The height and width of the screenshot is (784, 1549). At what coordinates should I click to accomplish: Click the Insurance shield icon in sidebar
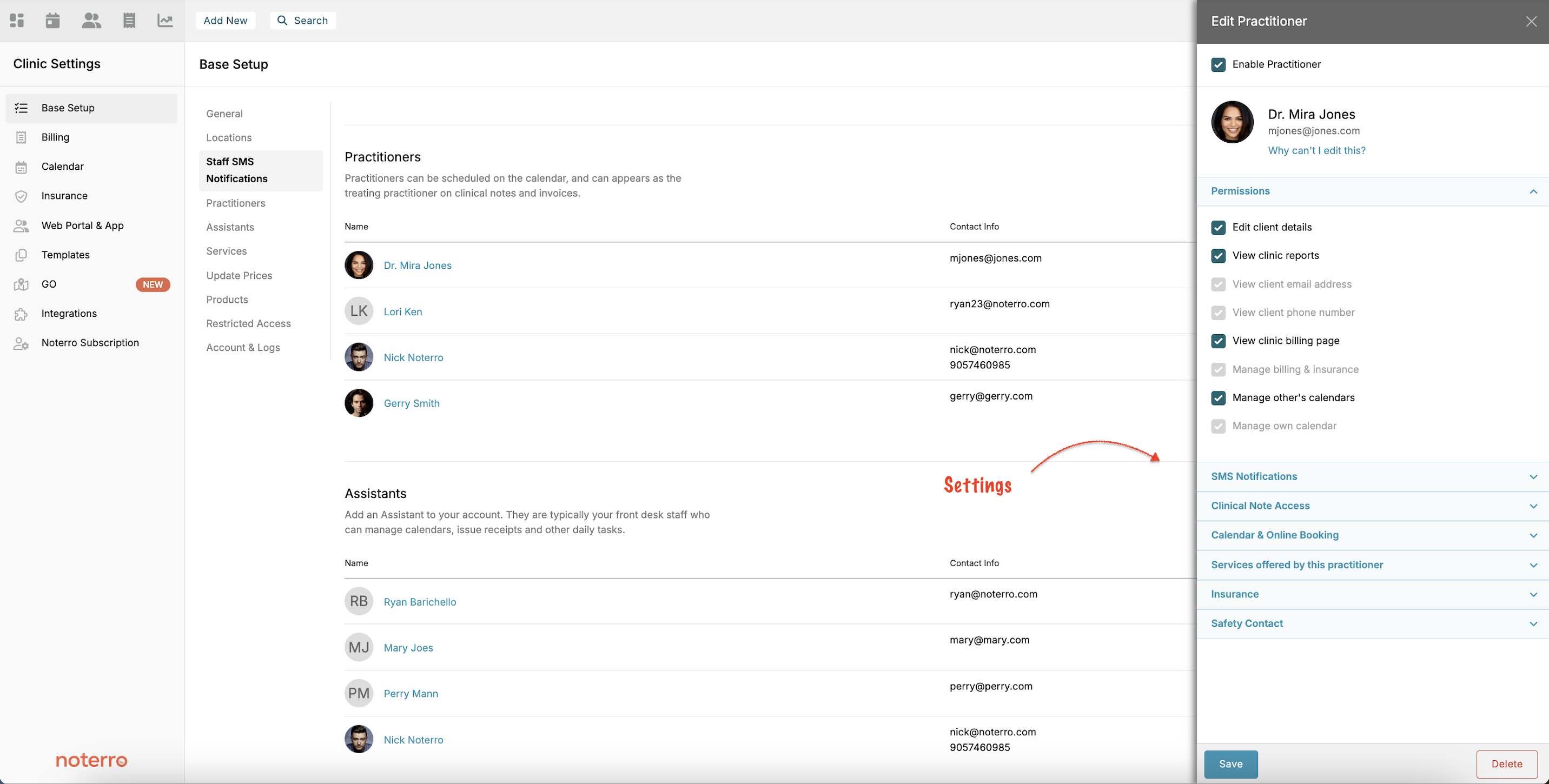[21, 196]
